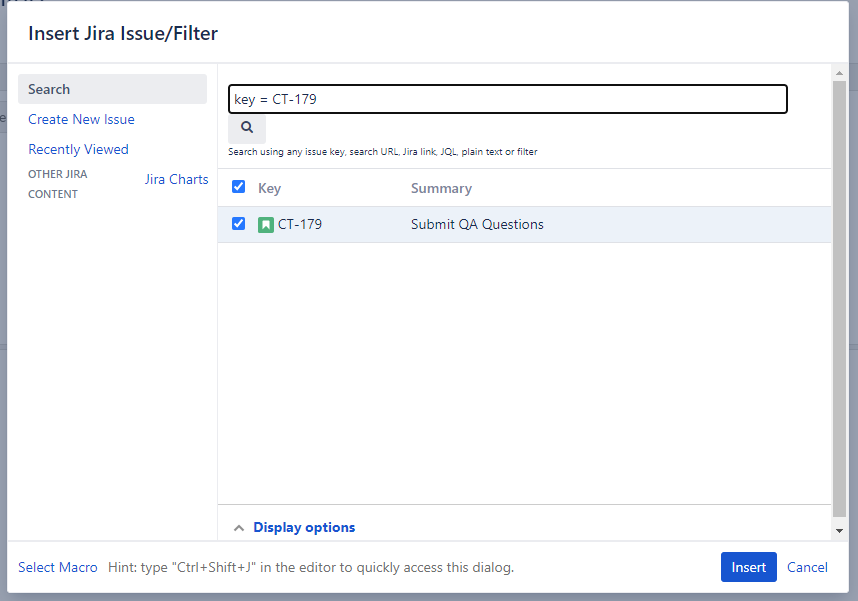Click the 'Submit QA Questions' summary text

point(477,224)
